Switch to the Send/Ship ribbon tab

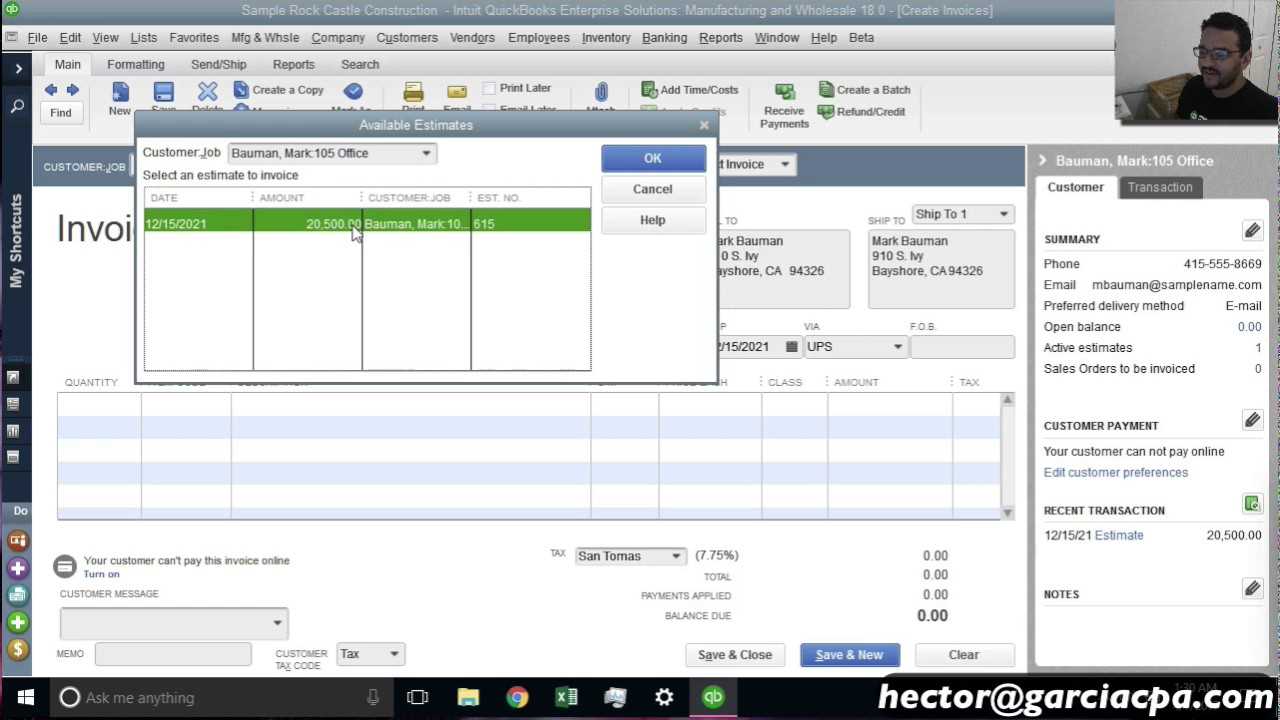pyautogui.click(x=219, y=64)
